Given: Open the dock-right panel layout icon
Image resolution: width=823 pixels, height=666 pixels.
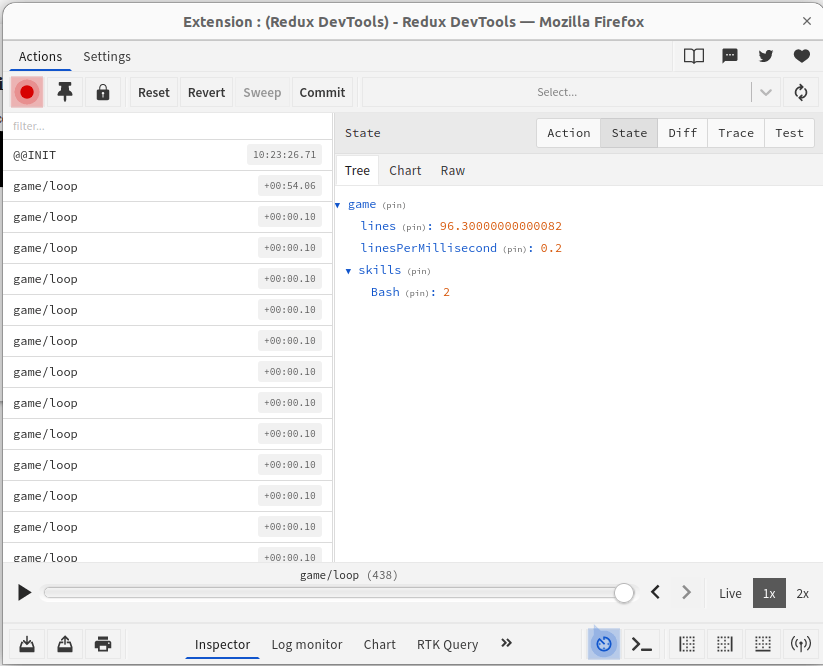Looking at the screenshot, I should pos(724,644).
